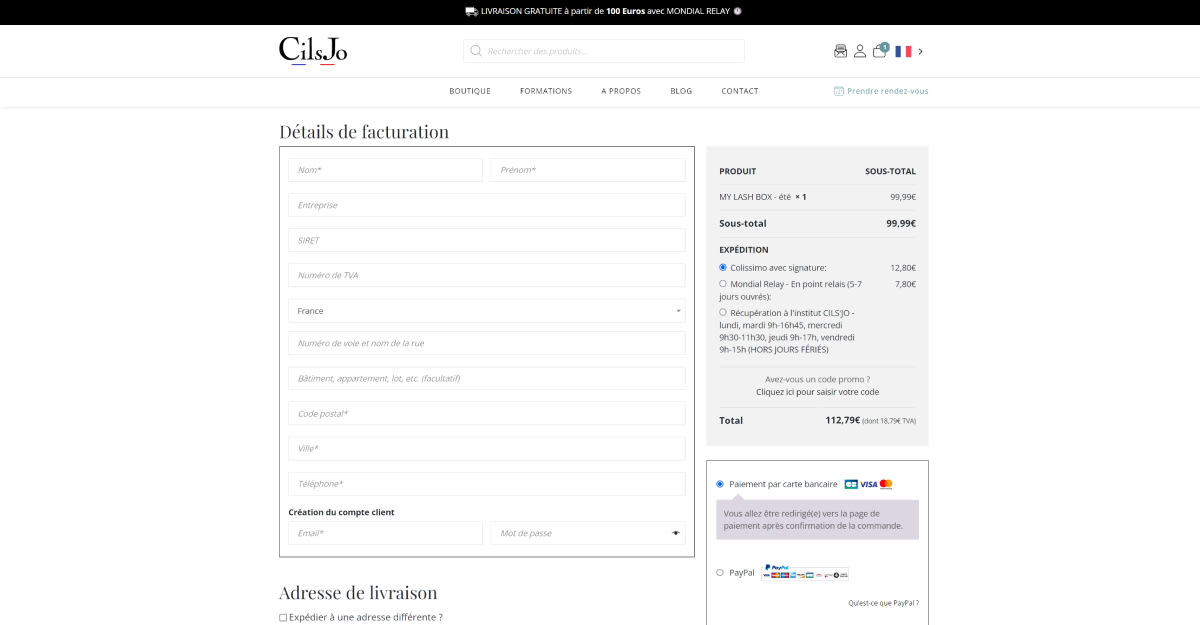Click the SIRET field
1200x625 pixels.
[487, 240]
